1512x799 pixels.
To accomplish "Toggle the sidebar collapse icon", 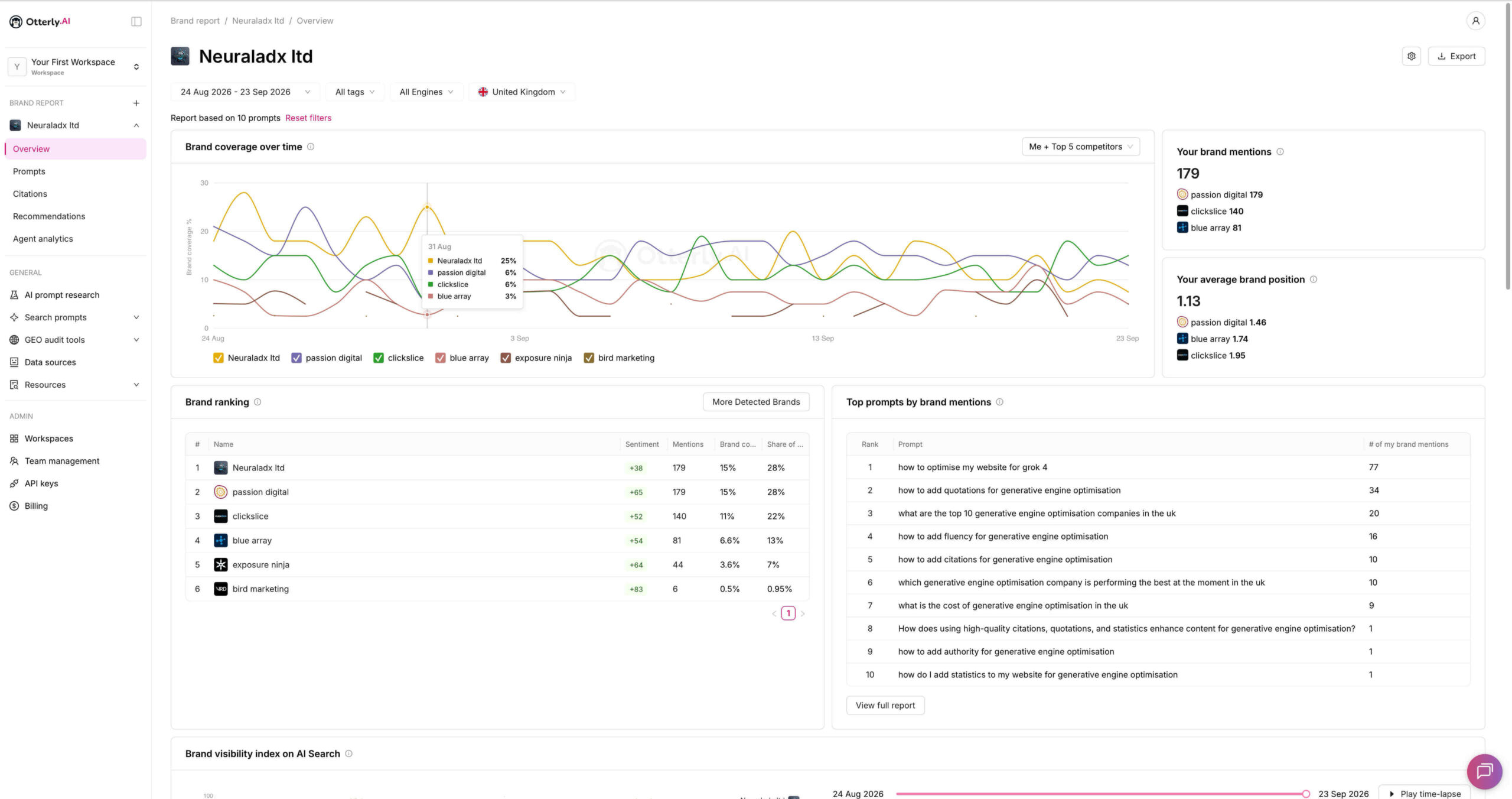I will [136, 21].
